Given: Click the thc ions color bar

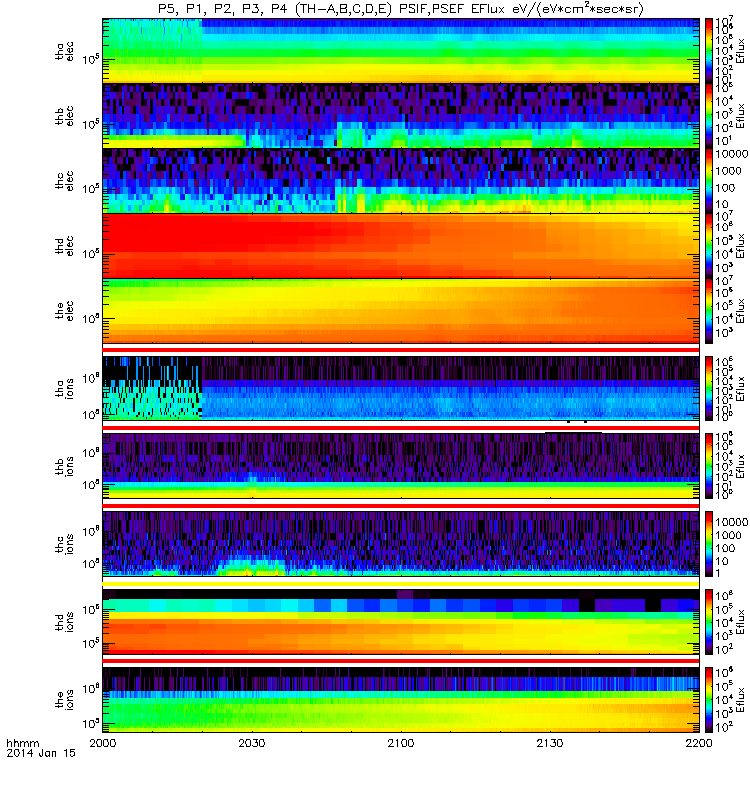Looking at the screenshot, I should coord(709,544).
